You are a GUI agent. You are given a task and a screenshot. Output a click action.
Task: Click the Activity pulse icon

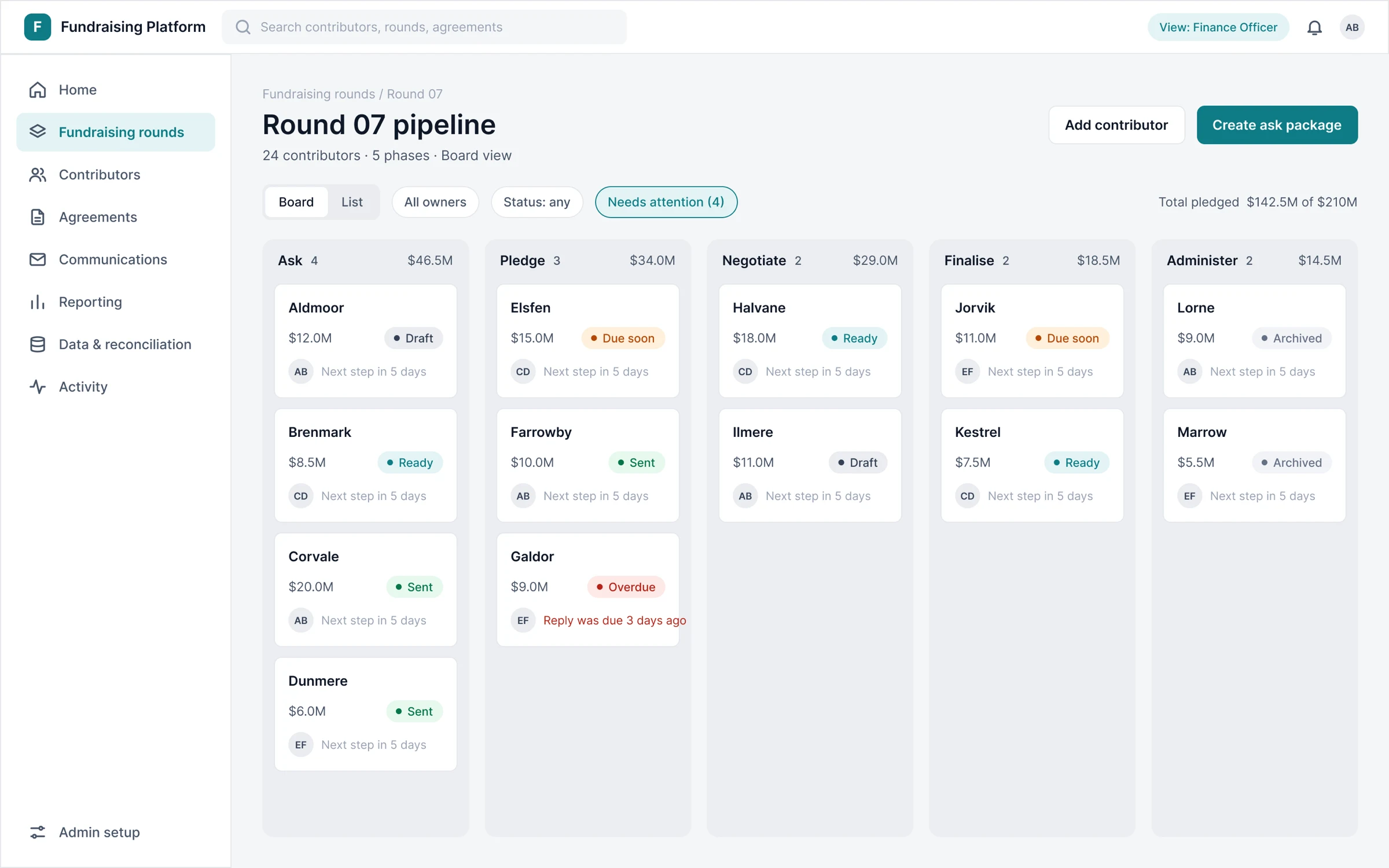click(38, 387)
